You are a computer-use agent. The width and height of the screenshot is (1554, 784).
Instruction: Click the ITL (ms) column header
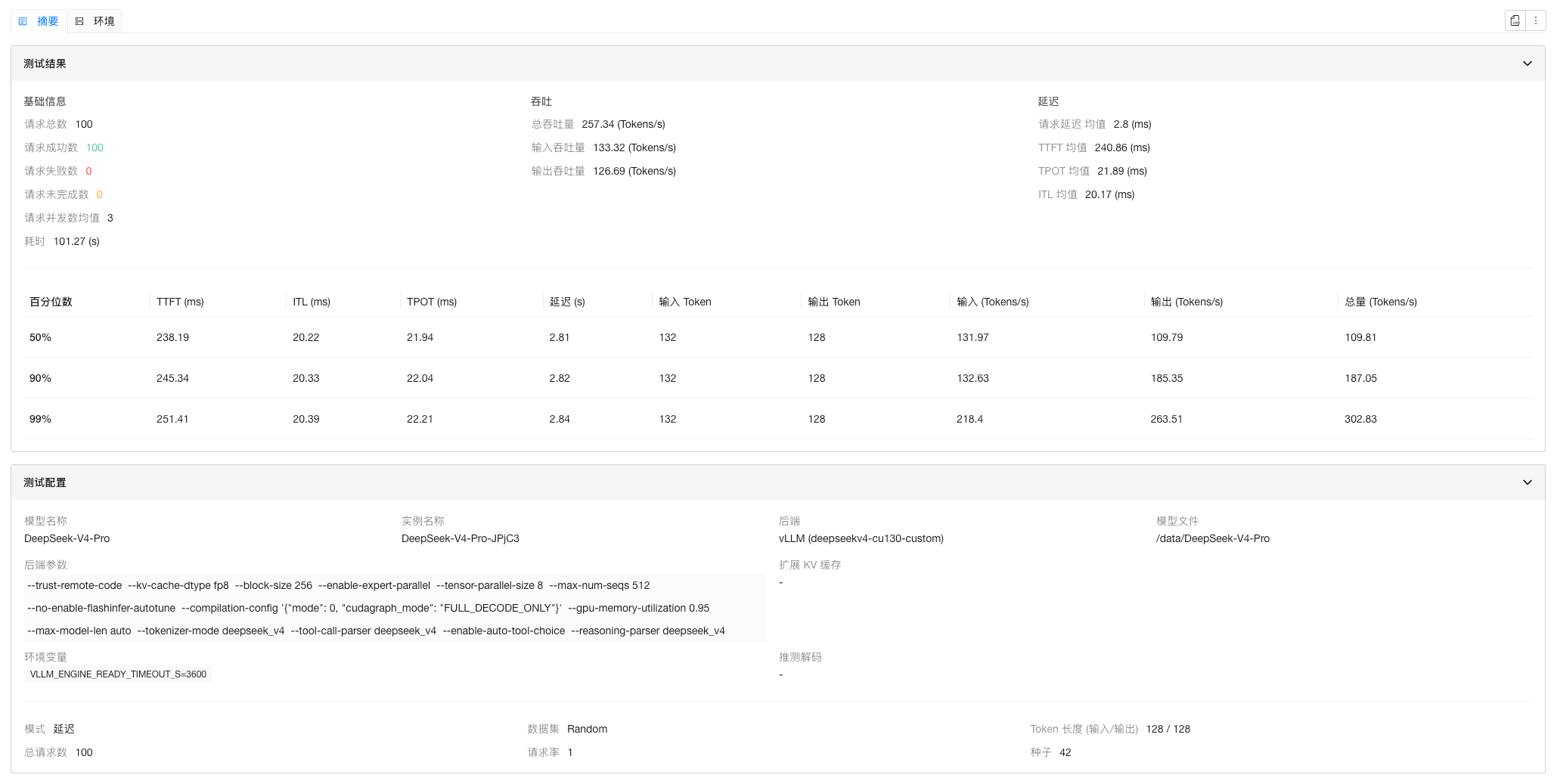[x=312, y=302]
